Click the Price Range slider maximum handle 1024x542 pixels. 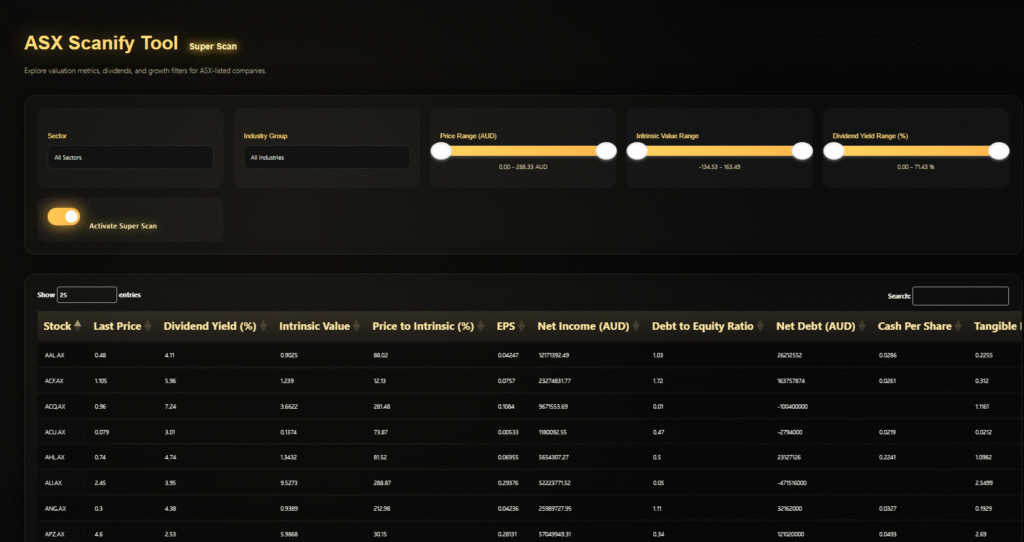[x=606, y=151]
